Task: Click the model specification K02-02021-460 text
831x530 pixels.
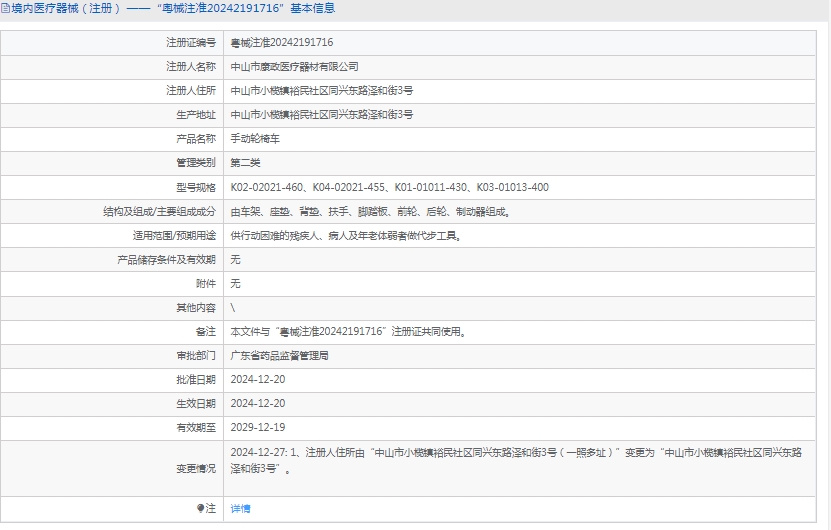Action: (267, 187)
